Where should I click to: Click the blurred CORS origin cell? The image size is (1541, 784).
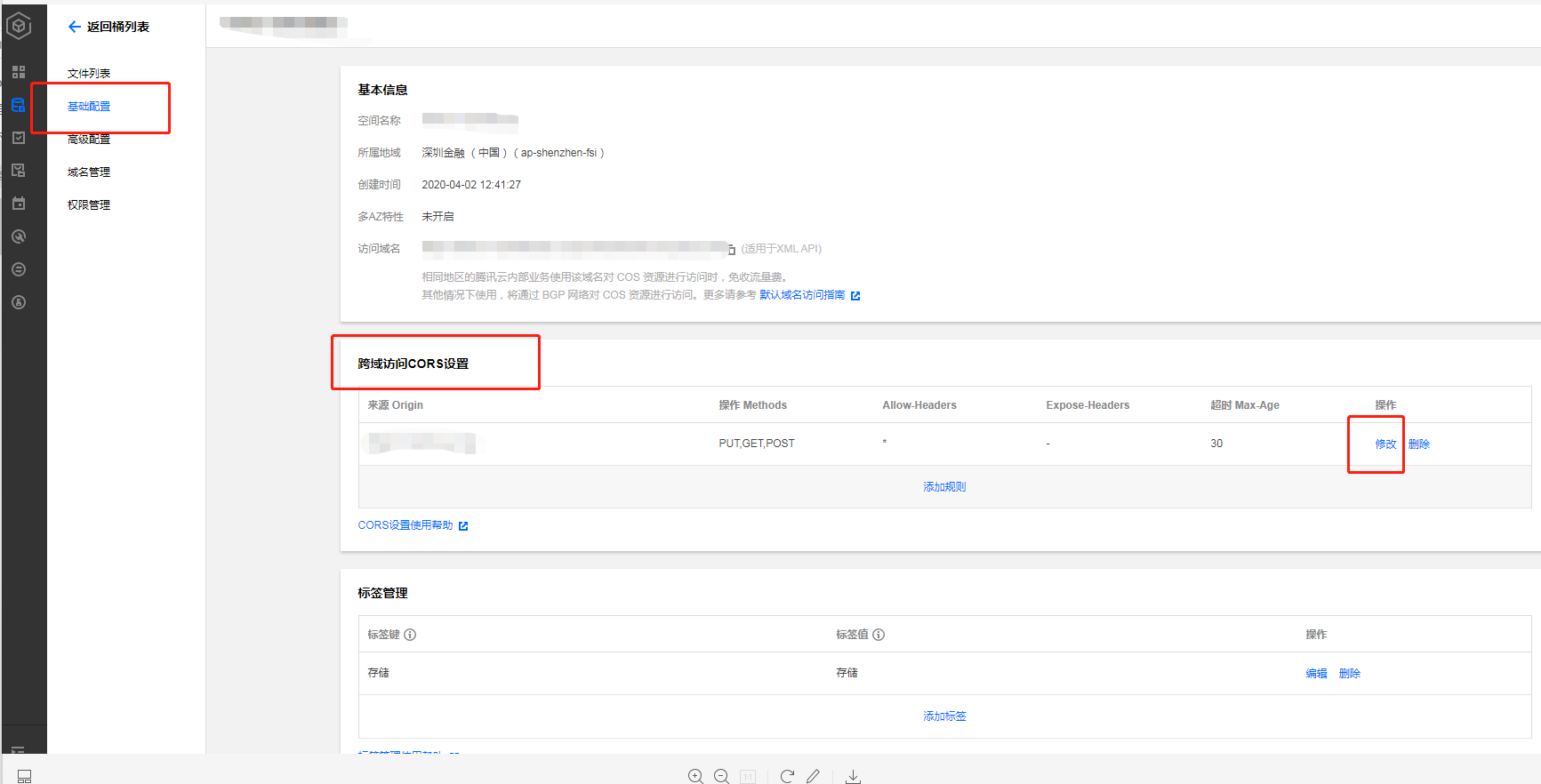coord(421,443)
